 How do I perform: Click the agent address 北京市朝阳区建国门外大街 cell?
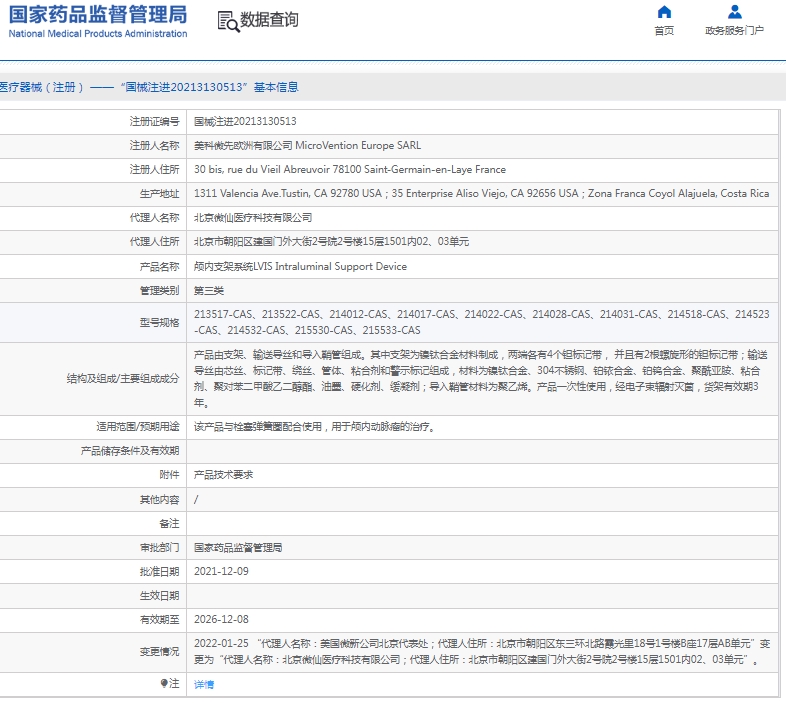[x=331, y=242]
